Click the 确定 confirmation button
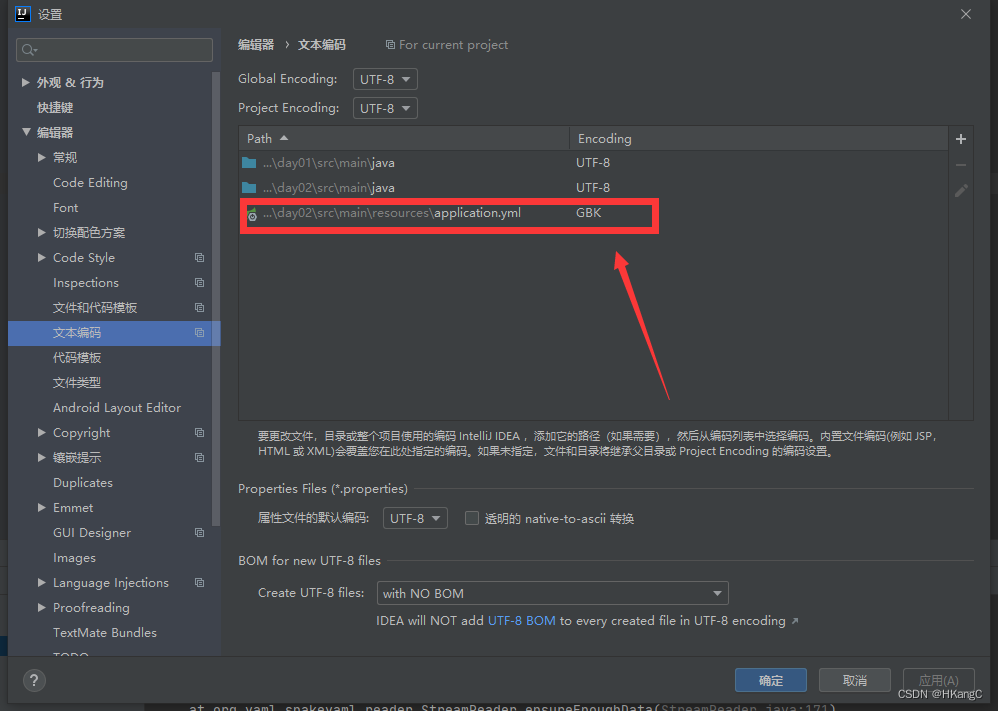 pos(770,680)
